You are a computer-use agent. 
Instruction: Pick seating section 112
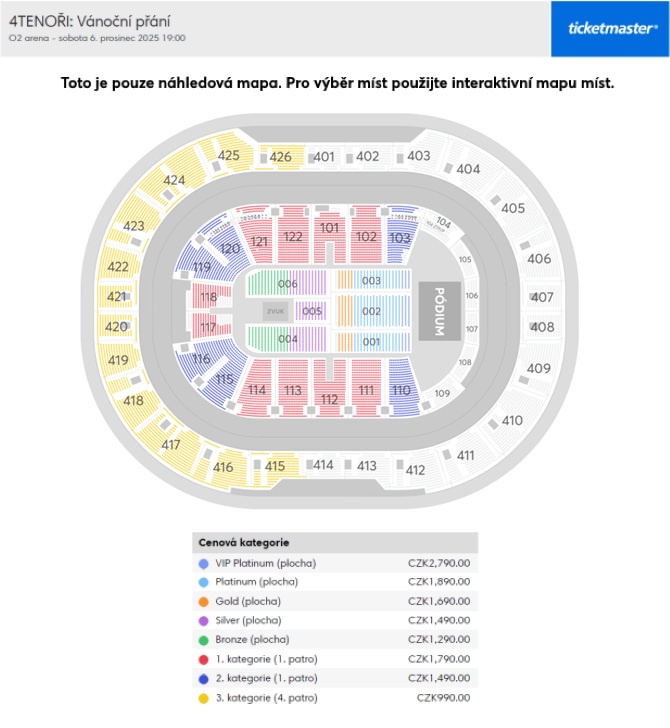[330, 399]
